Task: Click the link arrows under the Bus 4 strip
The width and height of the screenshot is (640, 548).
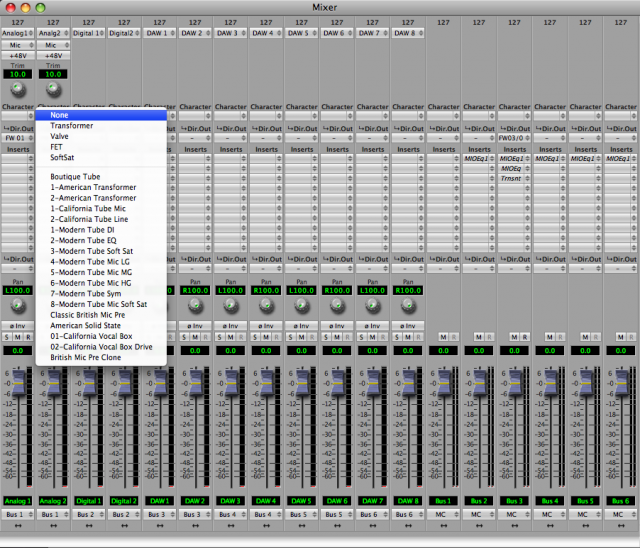Action: pos(550,526)
